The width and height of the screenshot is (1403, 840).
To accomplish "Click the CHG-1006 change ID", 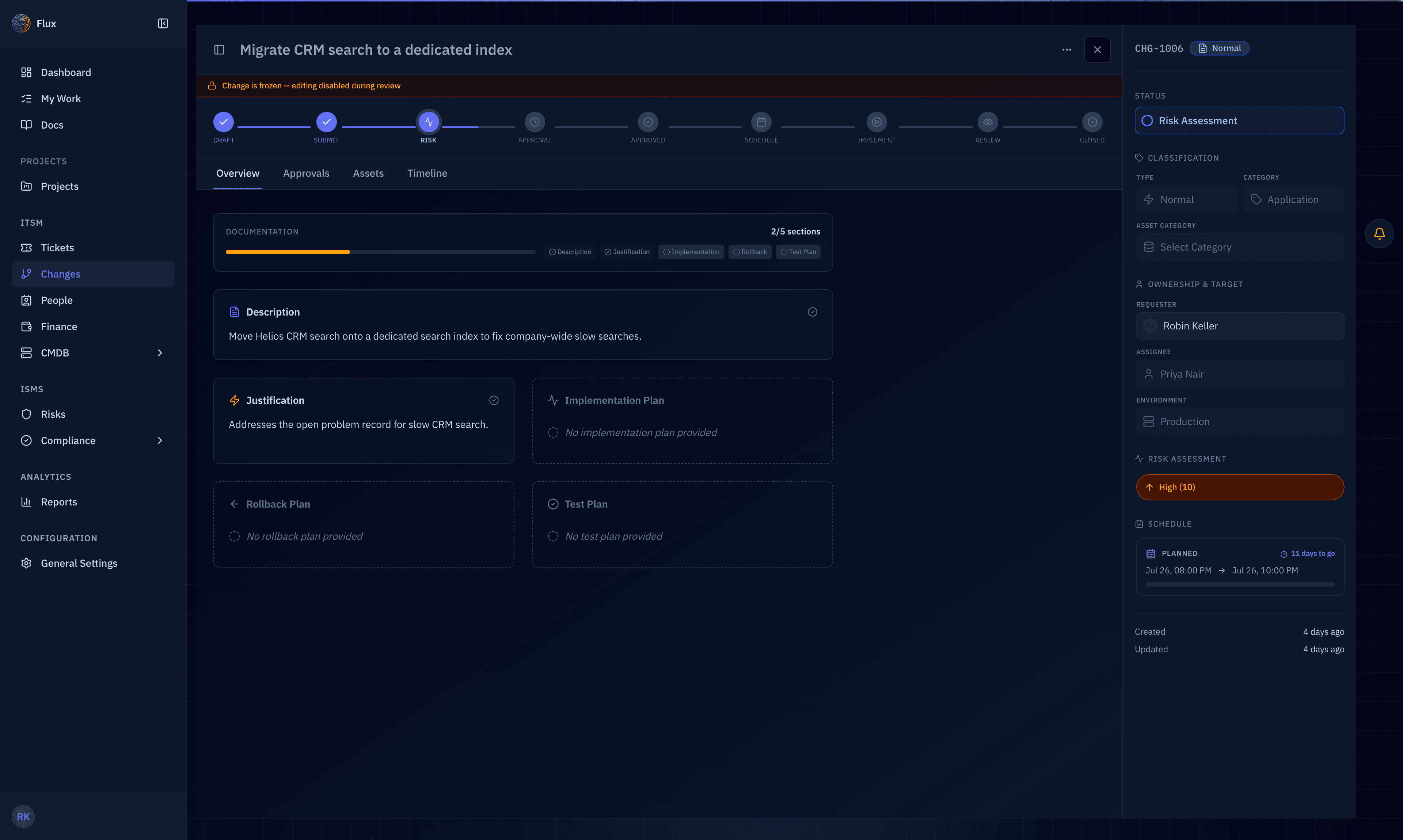I will [1159, 48].
